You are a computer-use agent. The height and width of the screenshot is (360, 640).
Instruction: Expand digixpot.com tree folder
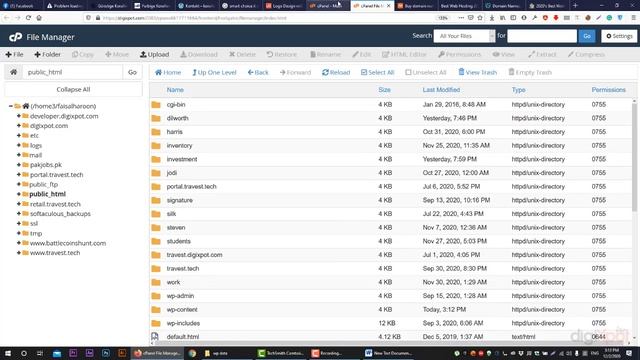coord(19,126)
